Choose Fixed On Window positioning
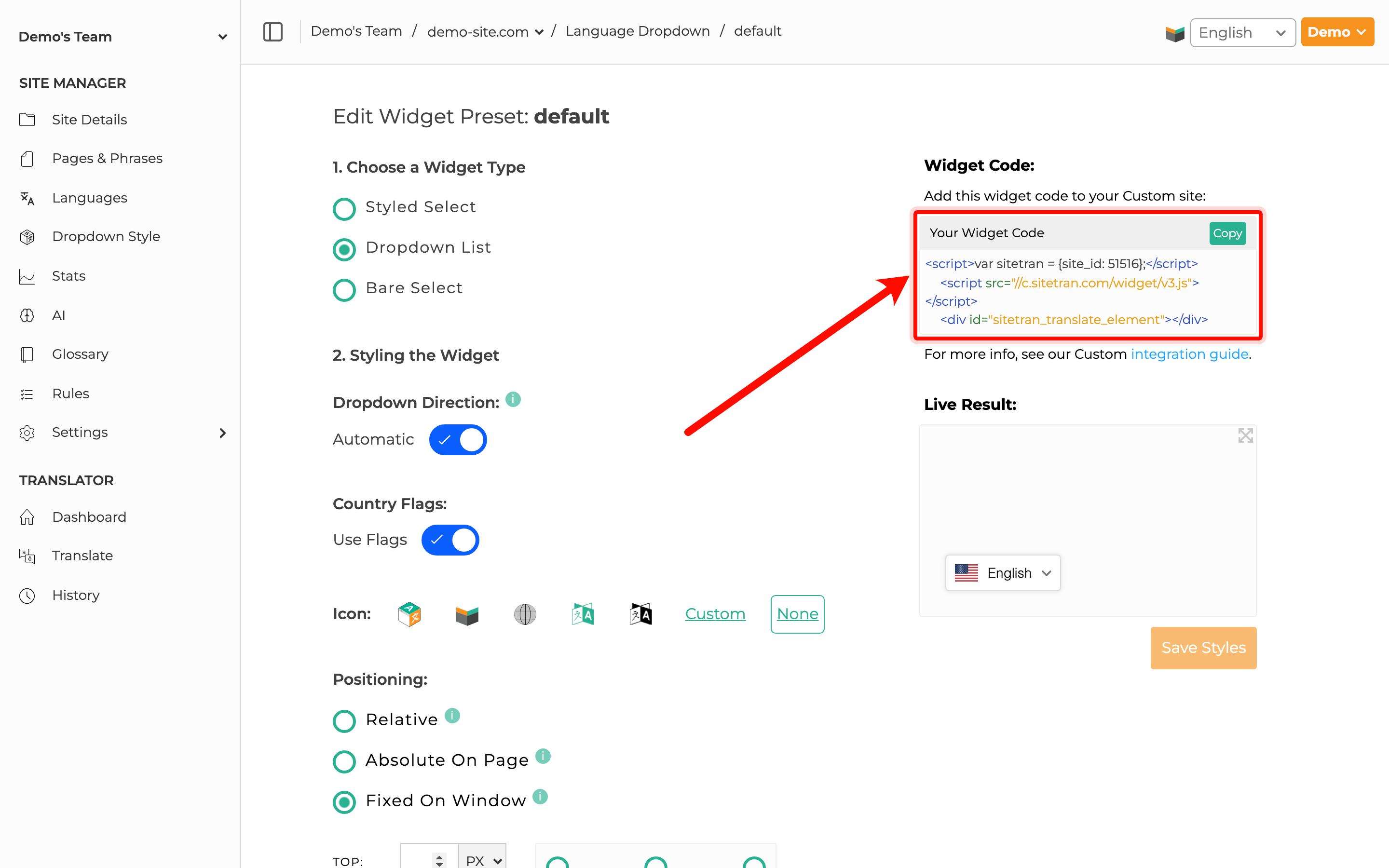Image resolution: width=1389 pixels, height=868 pixels. (344, 802)
